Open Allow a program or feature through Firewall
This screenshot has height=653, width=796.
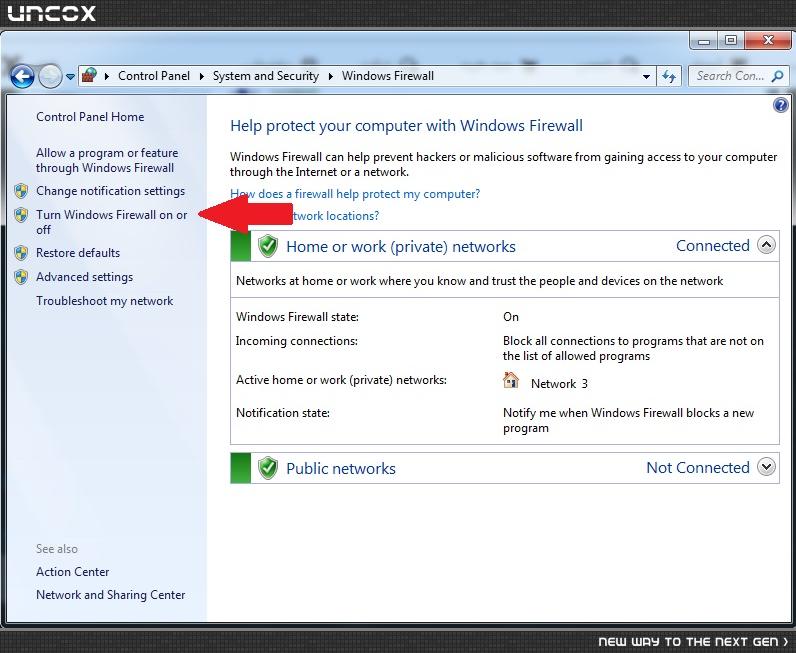point(107,160)
